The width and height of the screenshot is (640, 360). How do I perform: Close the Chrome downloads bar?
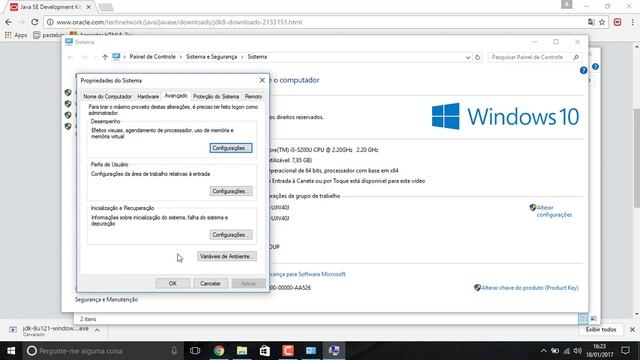click(632, 329)
